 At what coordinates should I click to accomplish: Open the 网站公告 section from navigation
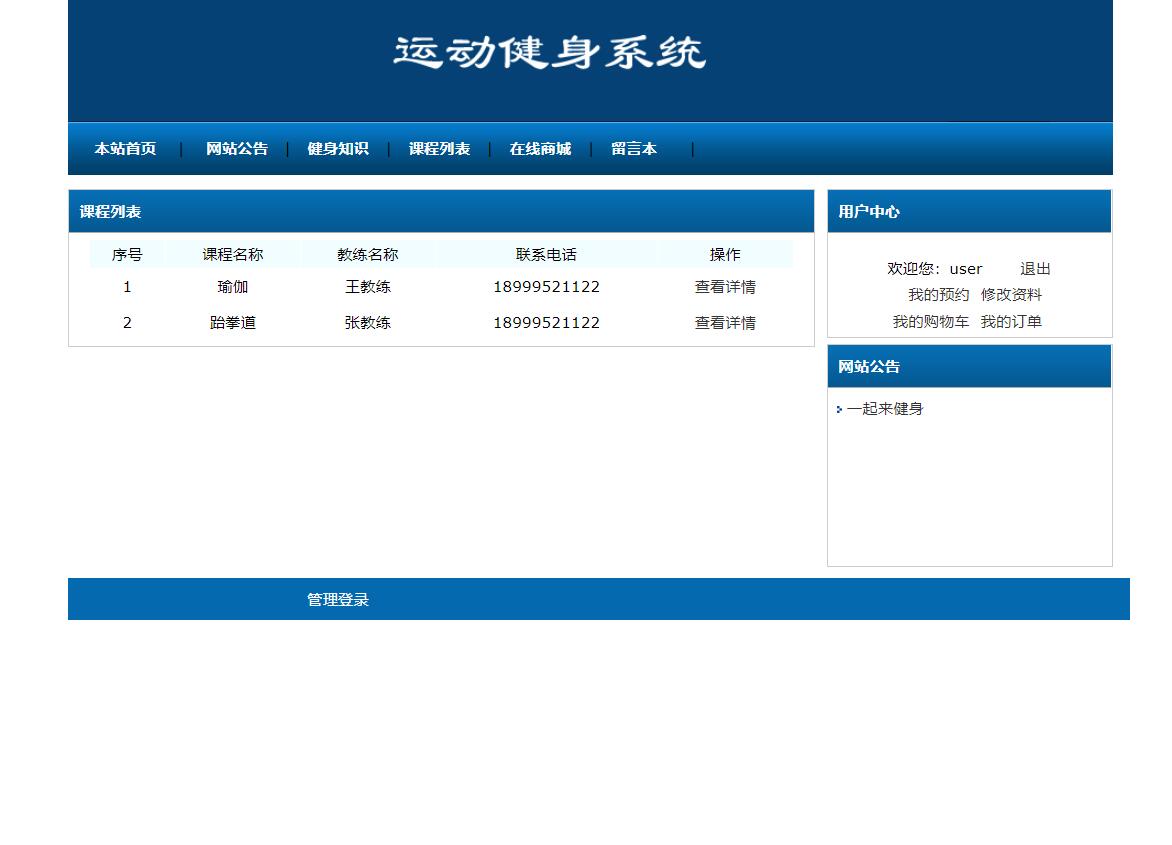point(236,148)
